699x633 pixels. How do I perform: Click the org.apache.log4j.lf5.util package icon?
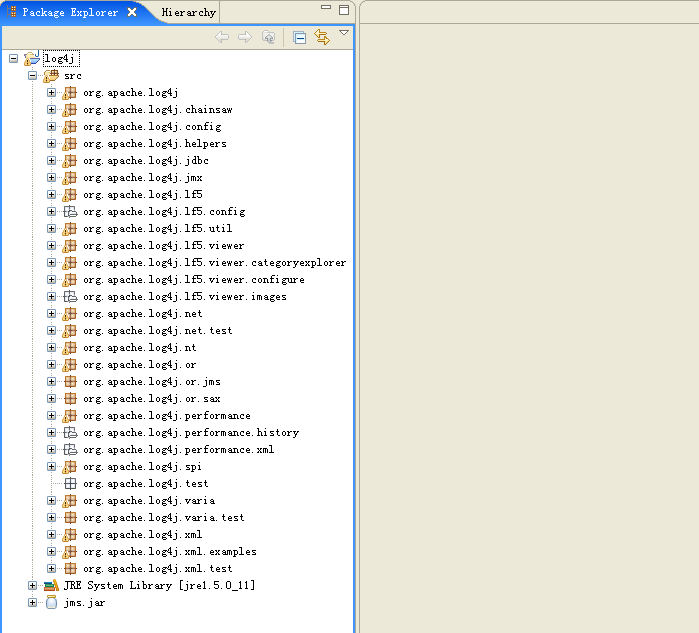69,229
